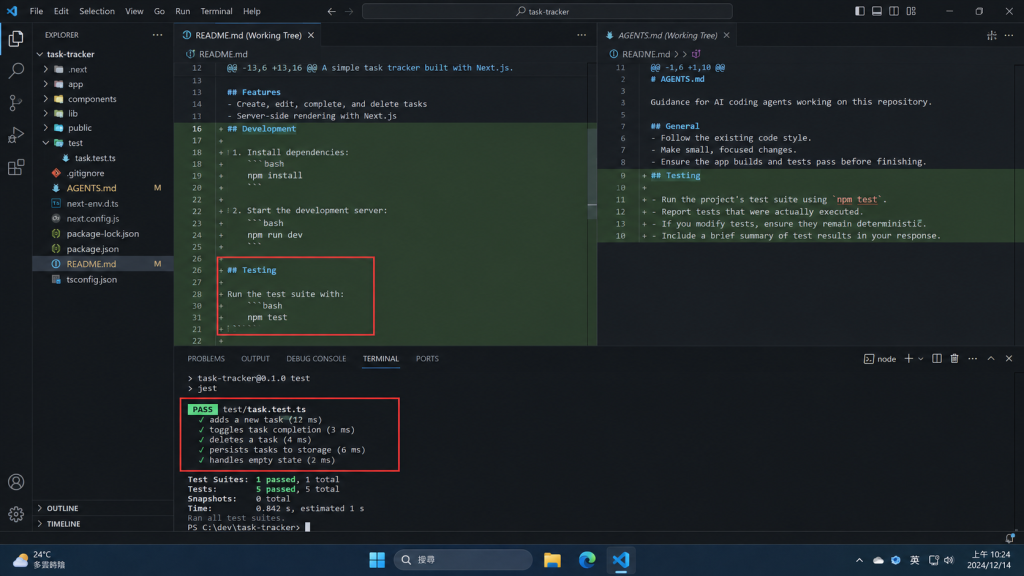This screenshot has height=576, width=1024.
Task: Close the AGENTS.md (Working Tree) tab
Action: pyautogui.click(x=726, y=35)
